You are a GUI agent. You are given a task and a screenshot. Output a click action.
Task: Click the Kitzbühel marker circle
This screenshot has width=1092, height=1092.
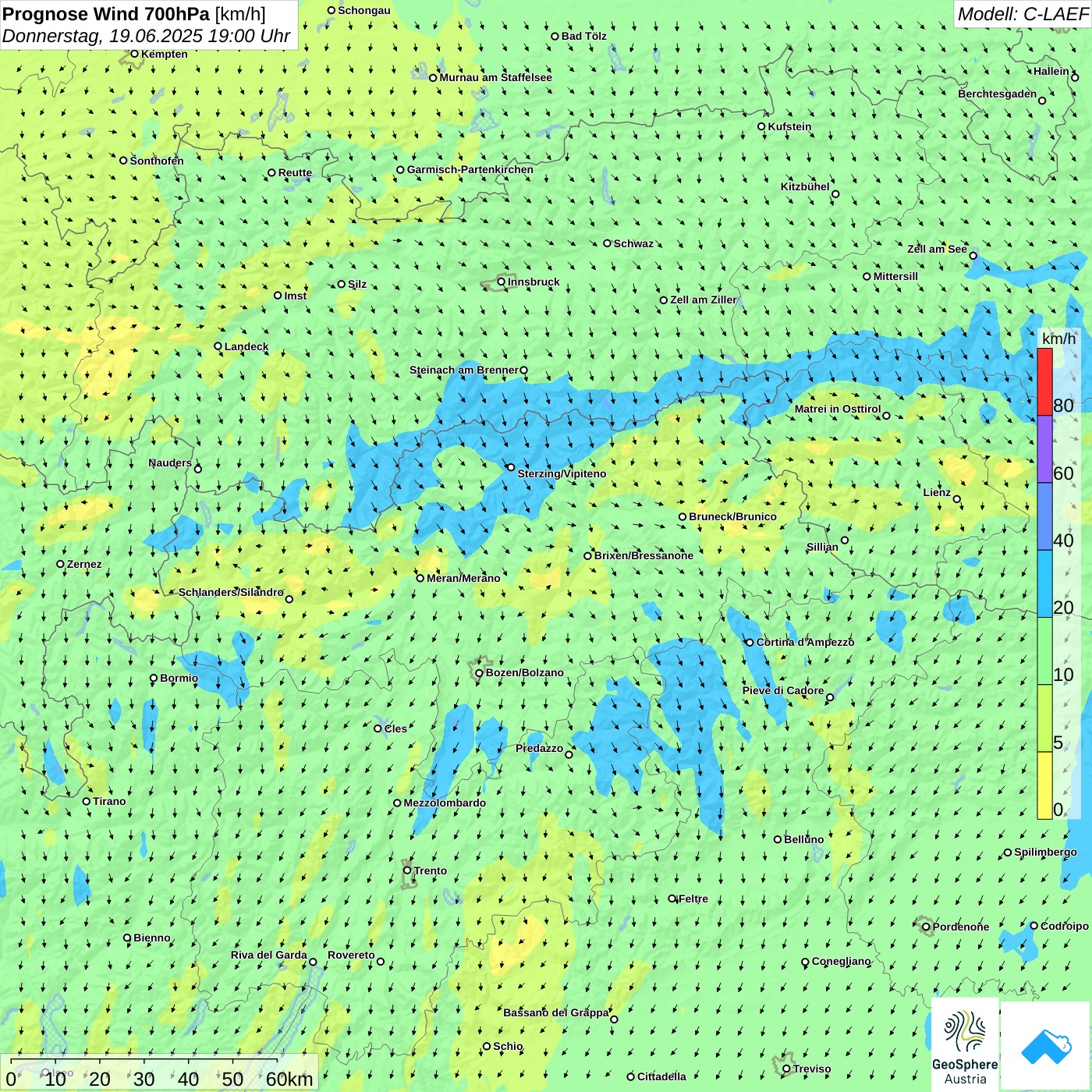pos(835,194)
